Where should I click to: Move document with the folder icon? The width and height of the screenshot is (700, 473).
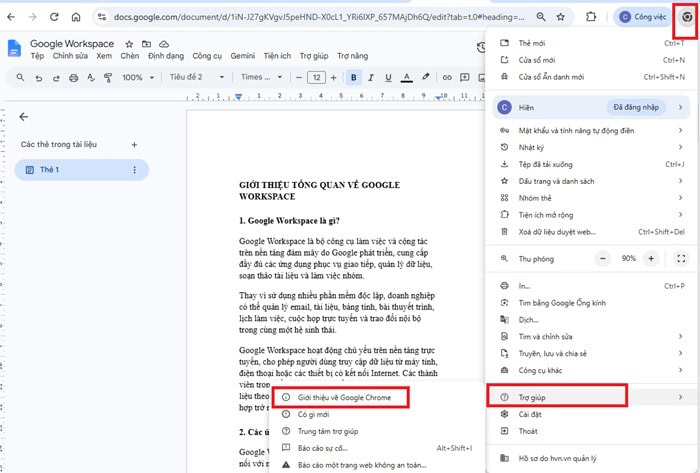(x=146, y=44)
